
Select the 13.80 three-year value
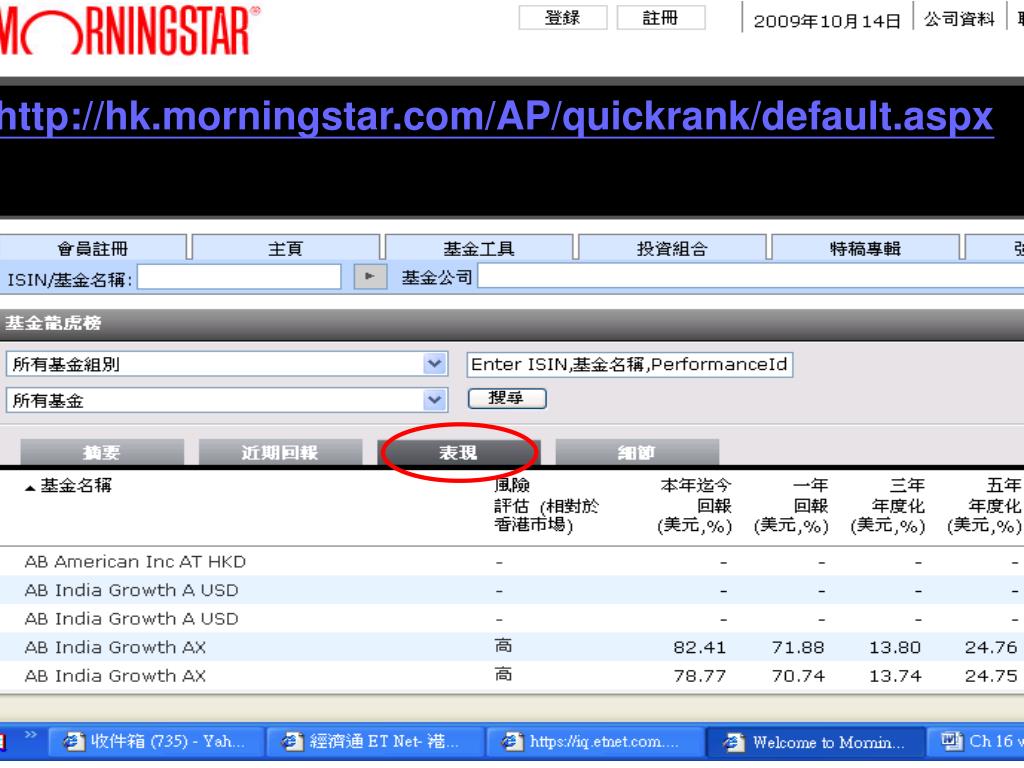(x=895, y=647)
